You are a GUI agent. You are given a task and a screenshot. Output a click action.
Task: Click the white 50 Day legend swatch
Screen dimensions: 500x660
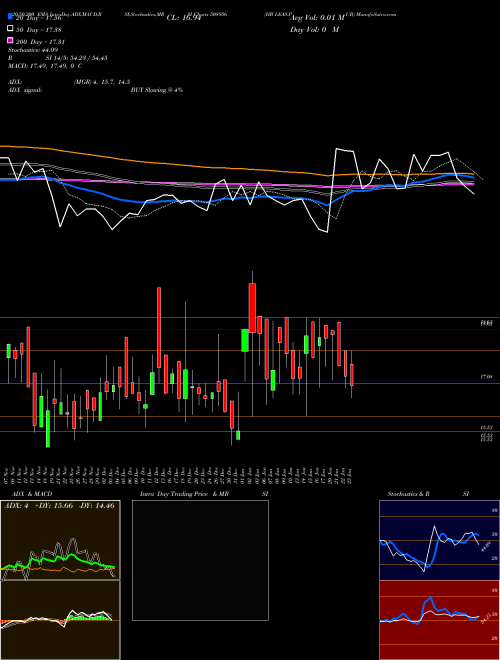click(10, 29)
